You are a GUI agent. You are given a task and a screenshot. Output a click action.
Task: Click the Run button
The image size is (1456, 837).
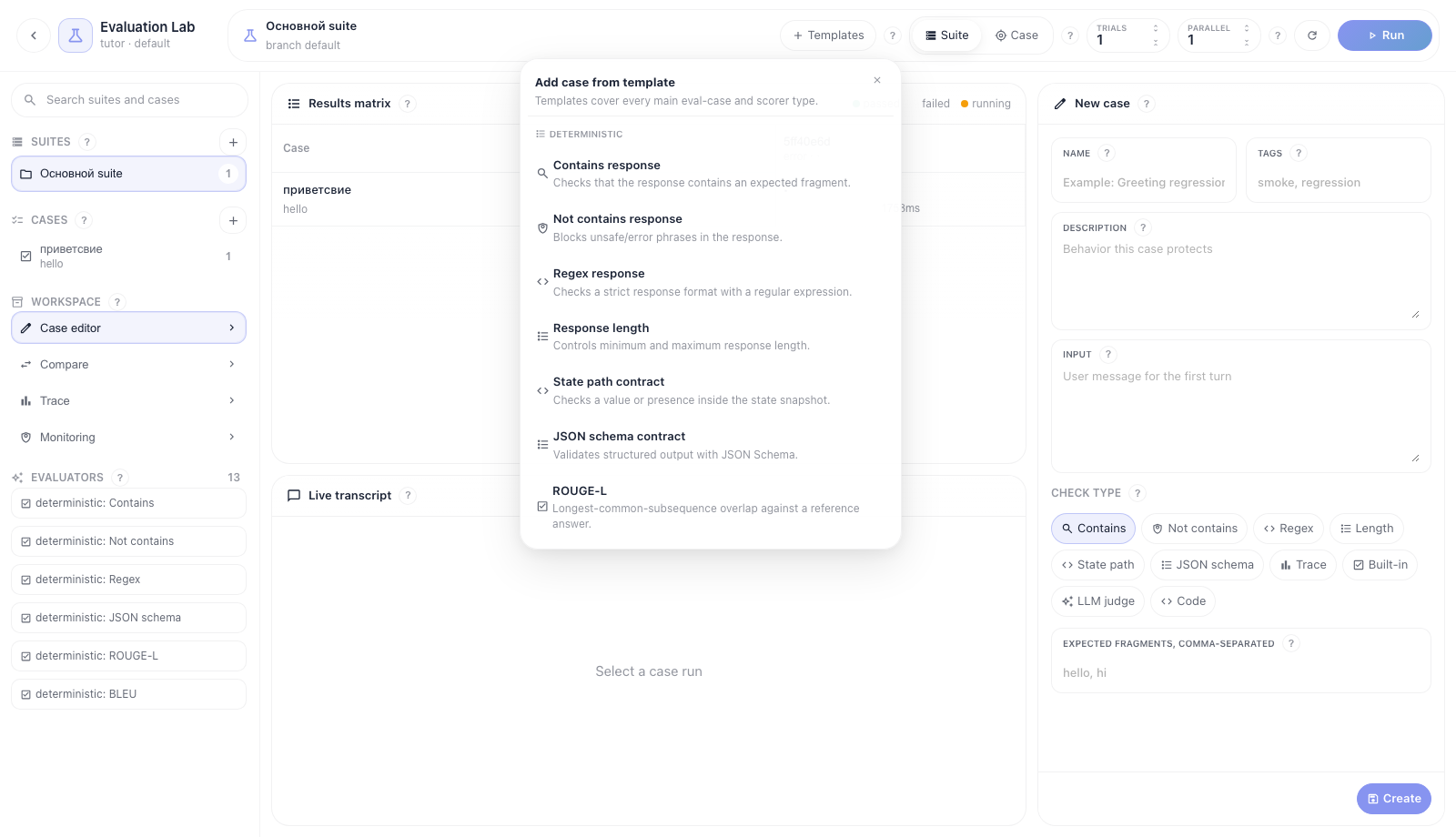[x=1385, y=35]
